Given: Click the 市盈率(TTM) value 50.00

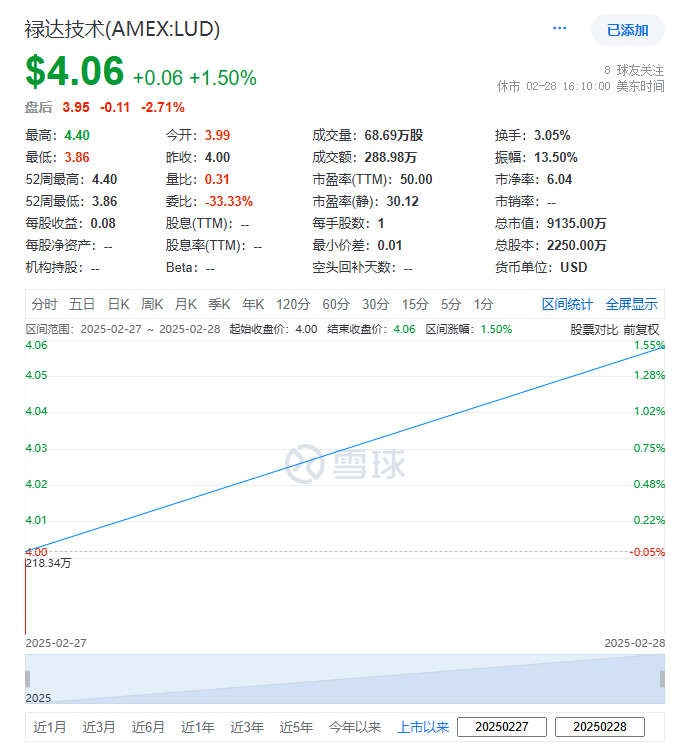Looking at the screenshot, I should click(x=416, y=180).
